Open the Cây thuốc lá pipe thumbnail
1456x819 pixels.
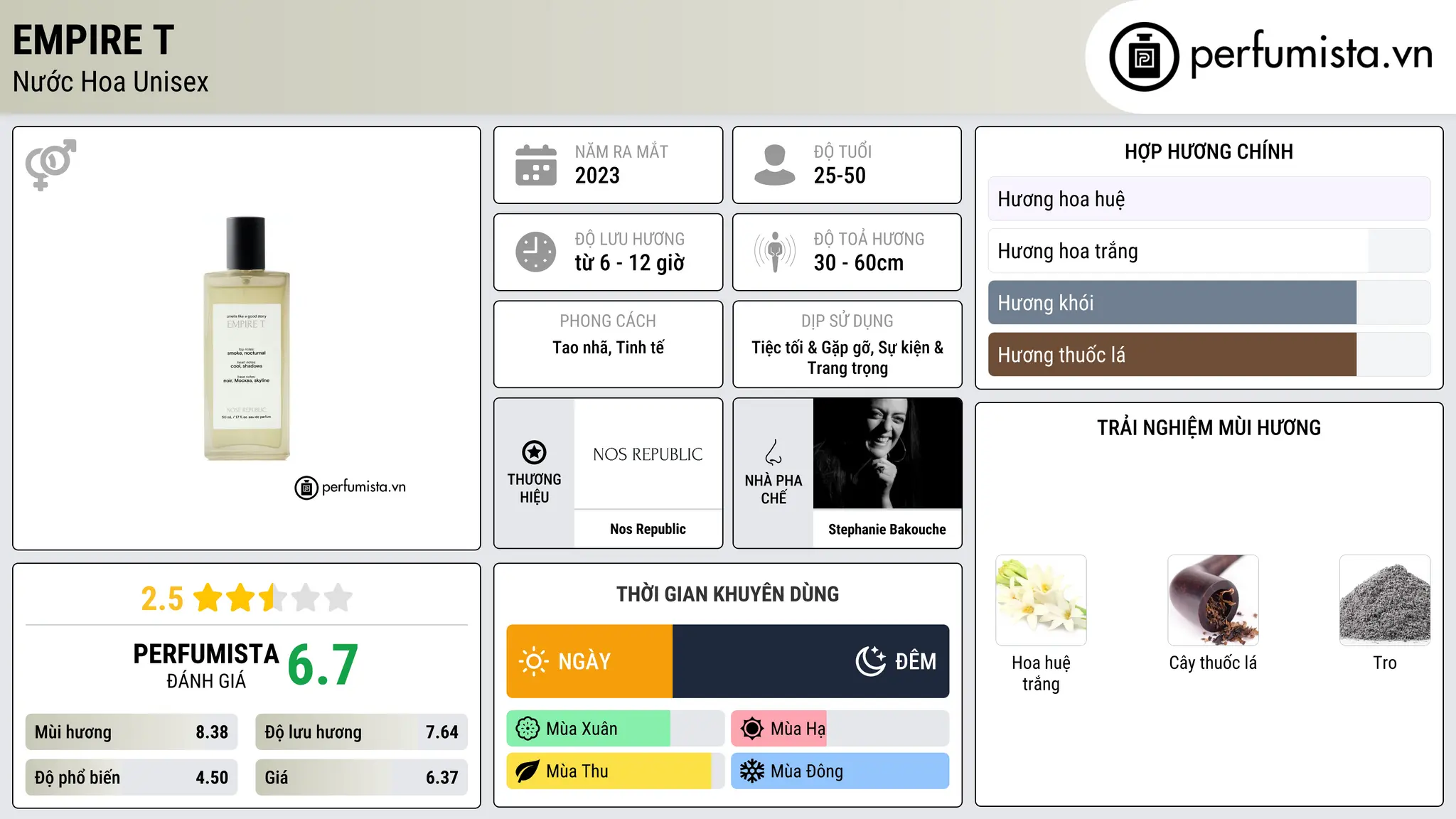pyautogui.click(x=1213, y=600)
